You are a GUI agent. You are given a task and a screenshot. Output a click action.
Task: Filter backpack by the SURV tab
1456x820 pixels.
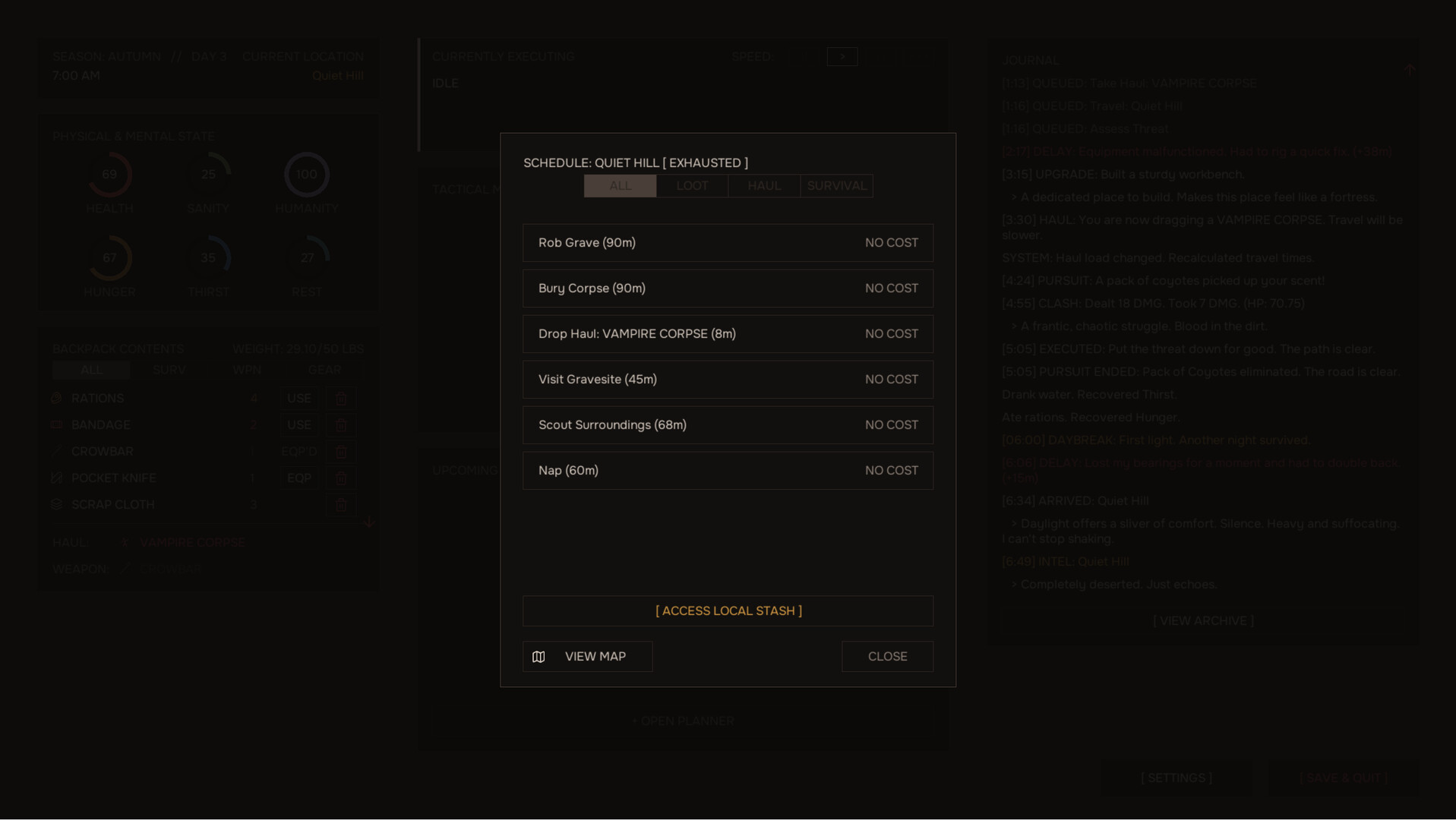pos(169,370)
